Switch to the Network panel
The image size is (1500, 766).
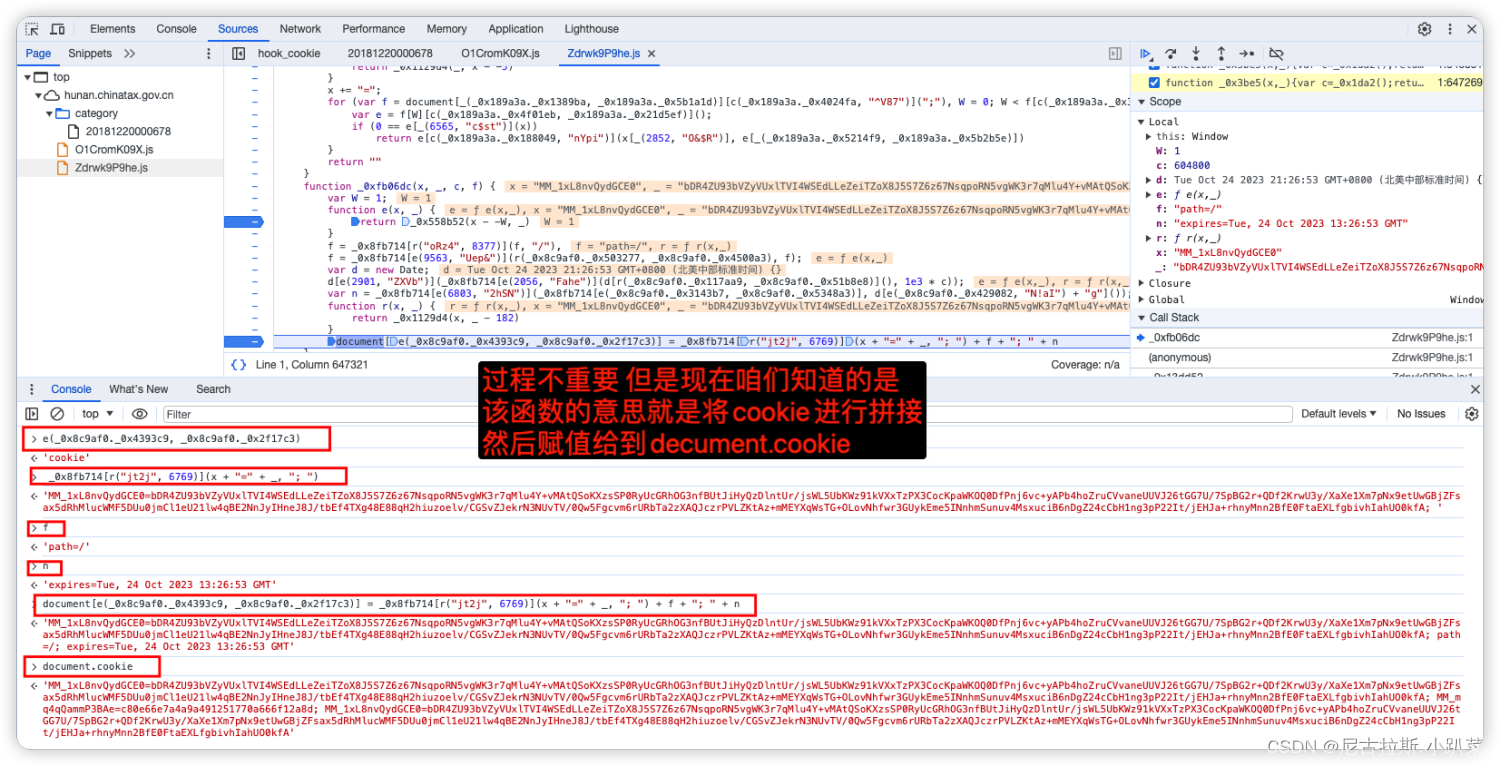[x=299, y=28]
